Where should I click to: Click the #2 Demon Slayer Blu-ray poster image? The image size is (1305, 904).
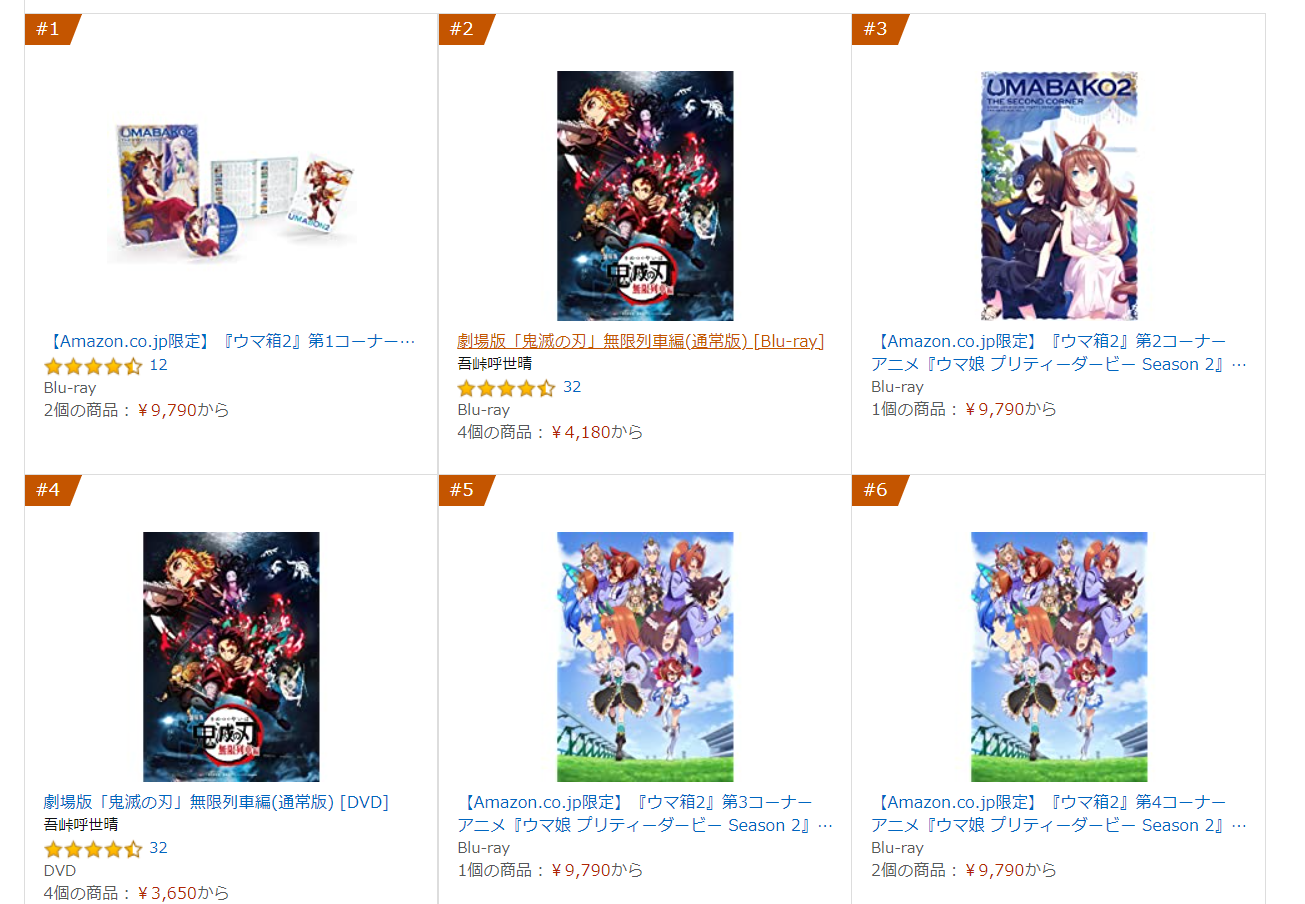(645, 196)
